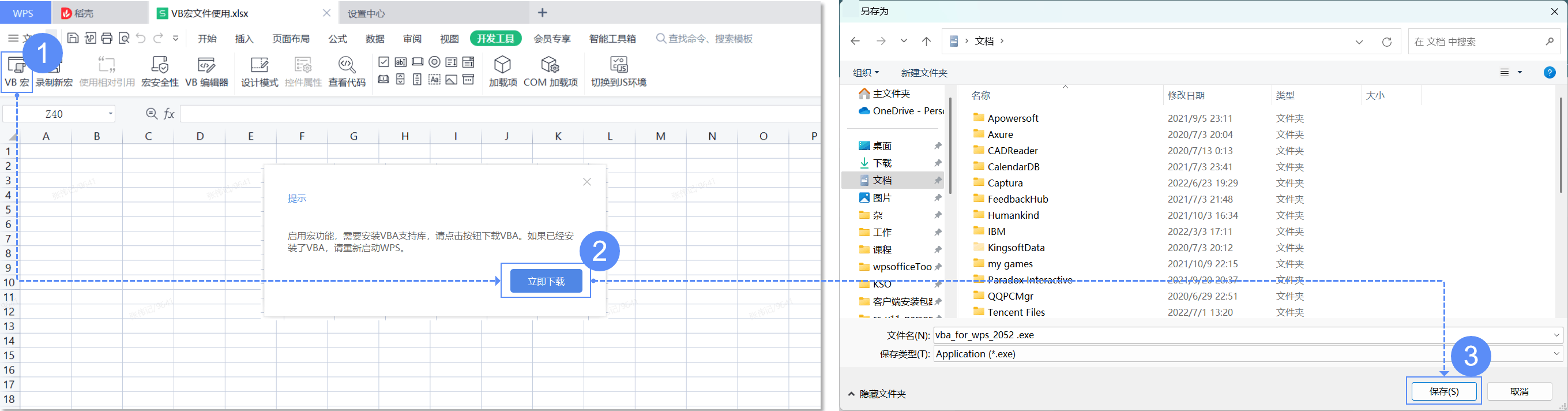Open the 宏安全性 macro security settings
This screenshot has height=411, width=1568.
coord(160,72)
